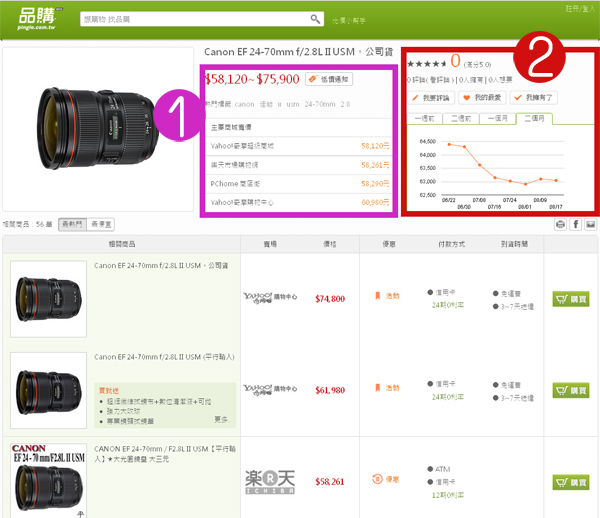This screenshot has width=600, height=518.
Task: Click the popular tag canon
Action: pyautogui.click(x=245, y=104)
